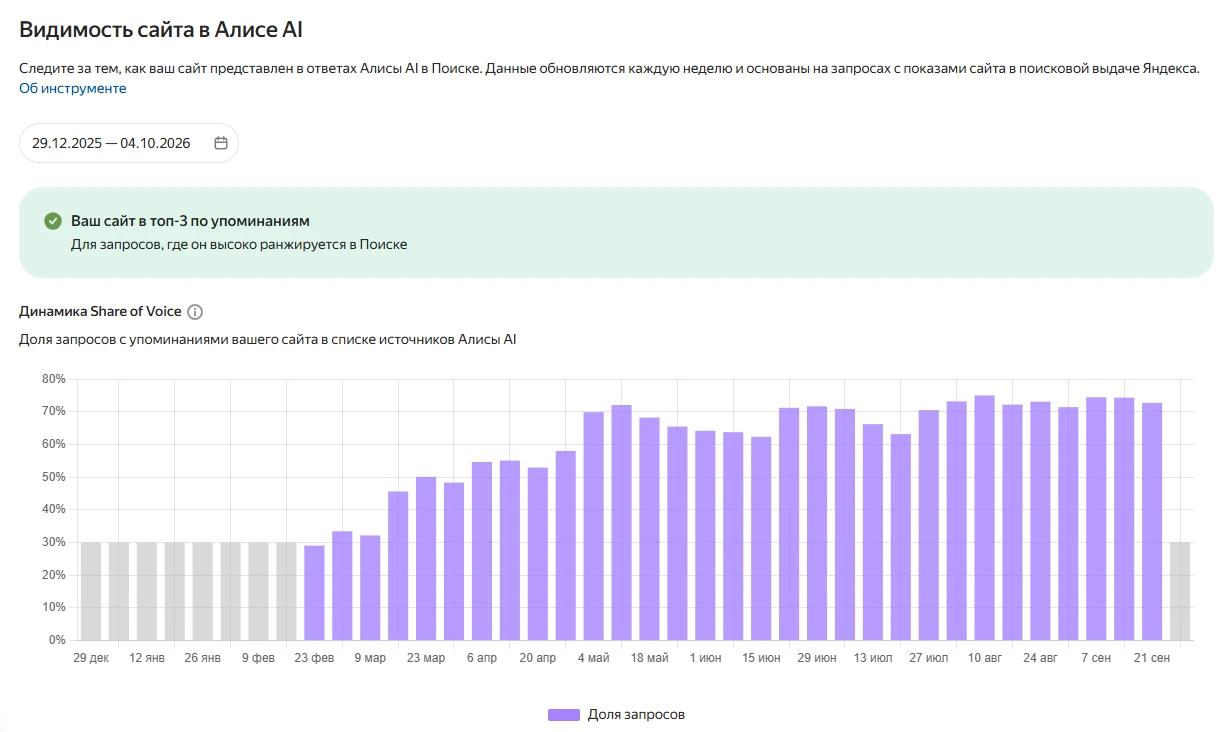The image size is (1225, 732).
Task: Click the heading 'Видимость сайта в Алисе AI'
Action: click(161, 30)
